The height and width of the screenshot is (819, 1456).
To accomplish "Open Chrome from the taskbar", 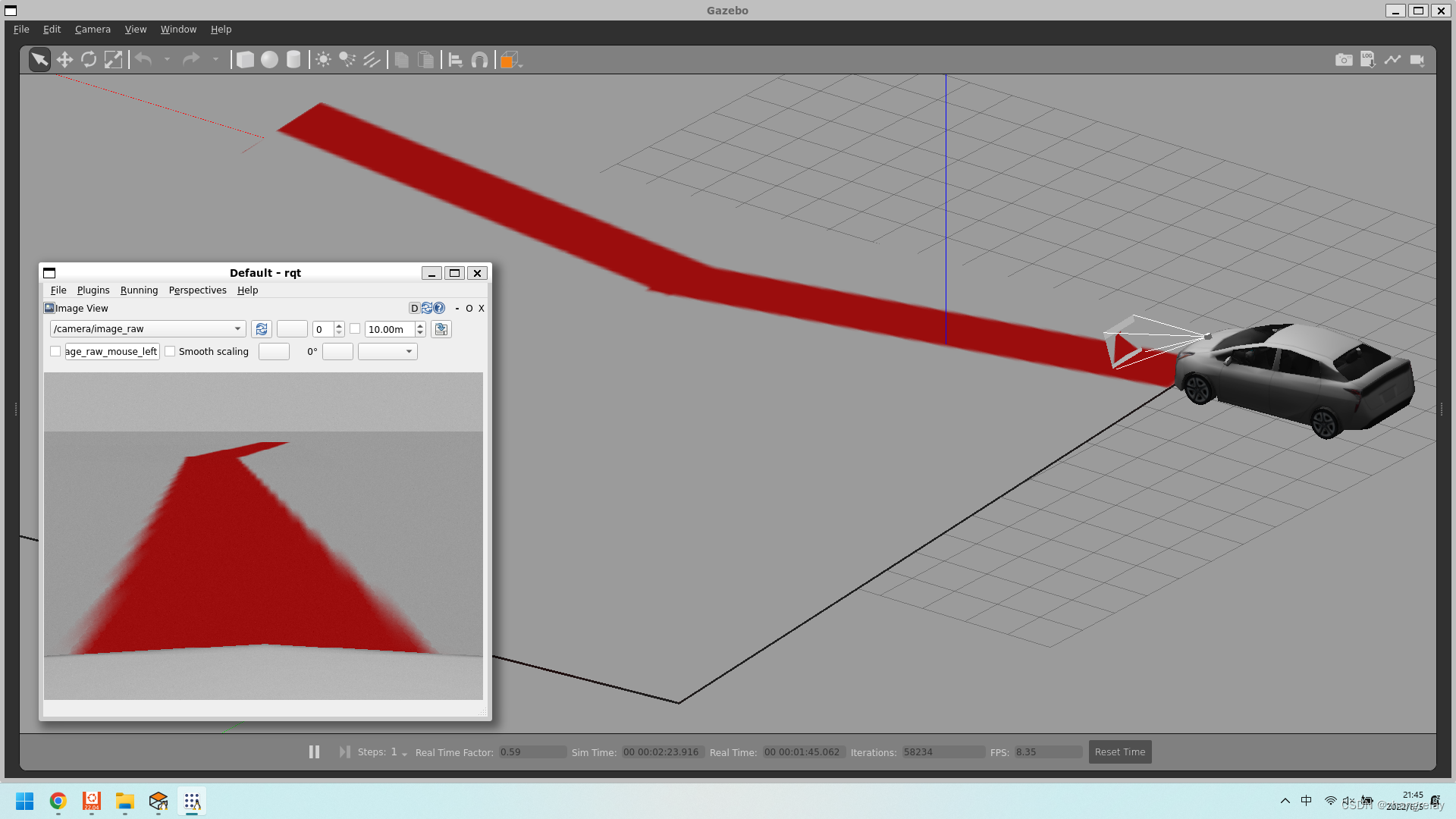I will [58, 801].
